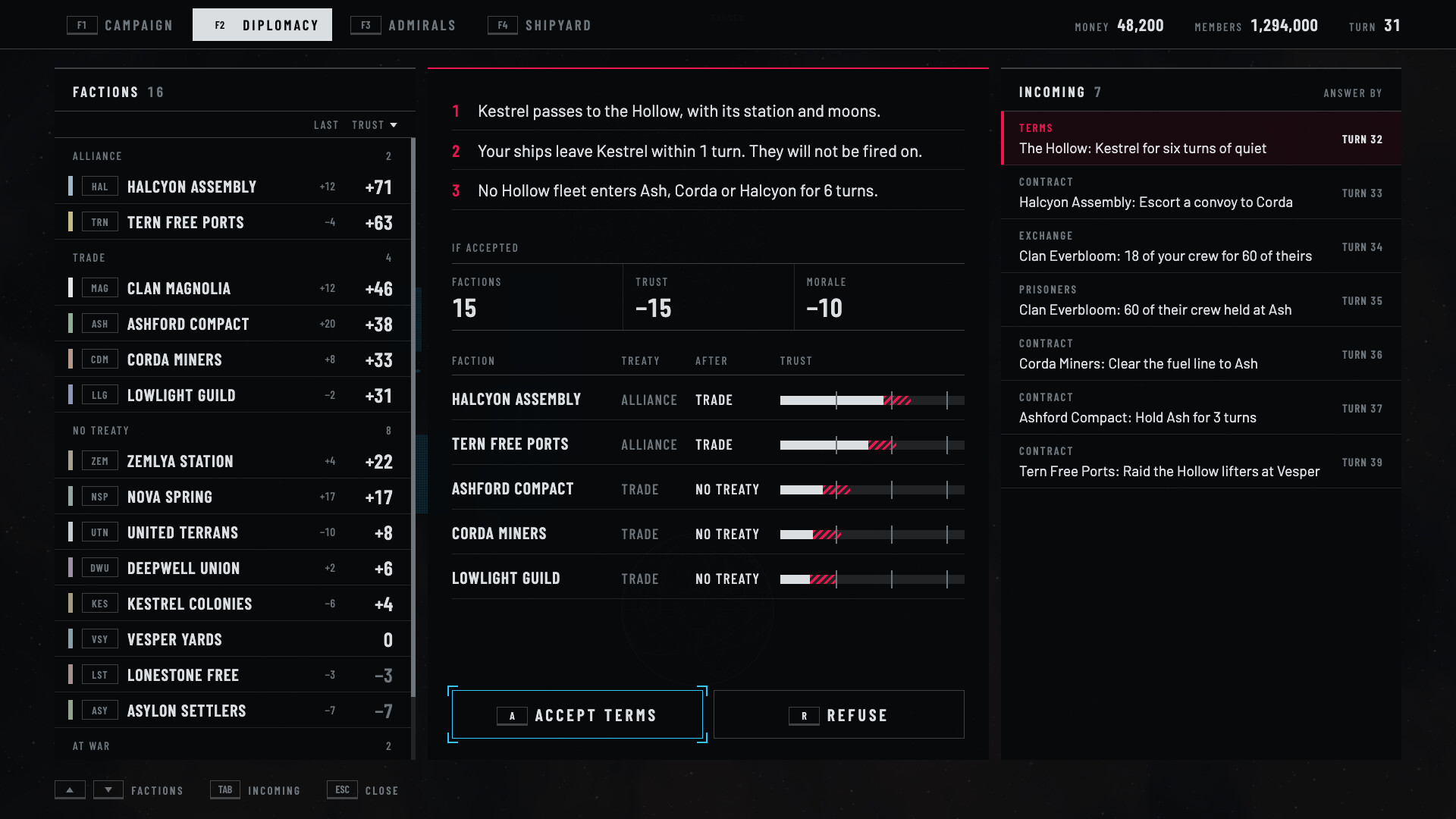Expand the At War faction group
The height and width of the screenshot is (819, 1456).
(232, 745)
